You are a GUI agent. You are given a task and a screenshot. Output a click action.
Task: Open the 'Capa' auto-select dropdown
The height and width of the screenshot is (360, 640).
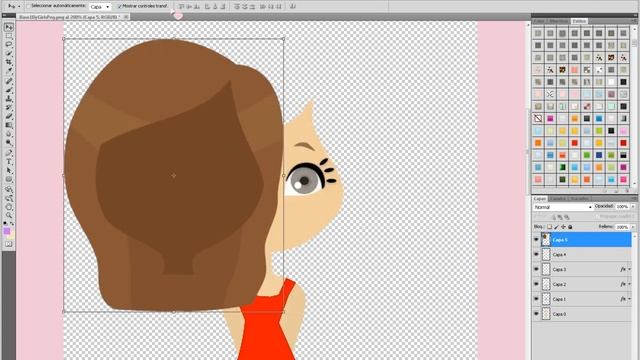100,7
